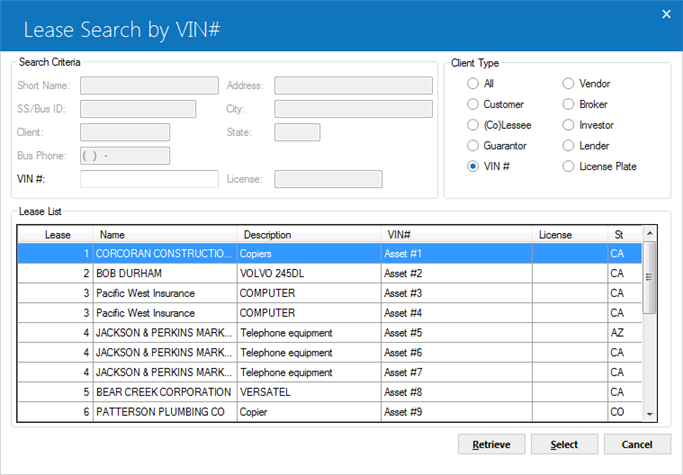Screen dimensions: 683x475
Task: Click the VOLVO 245DL description cell
Action: (309, 273)
